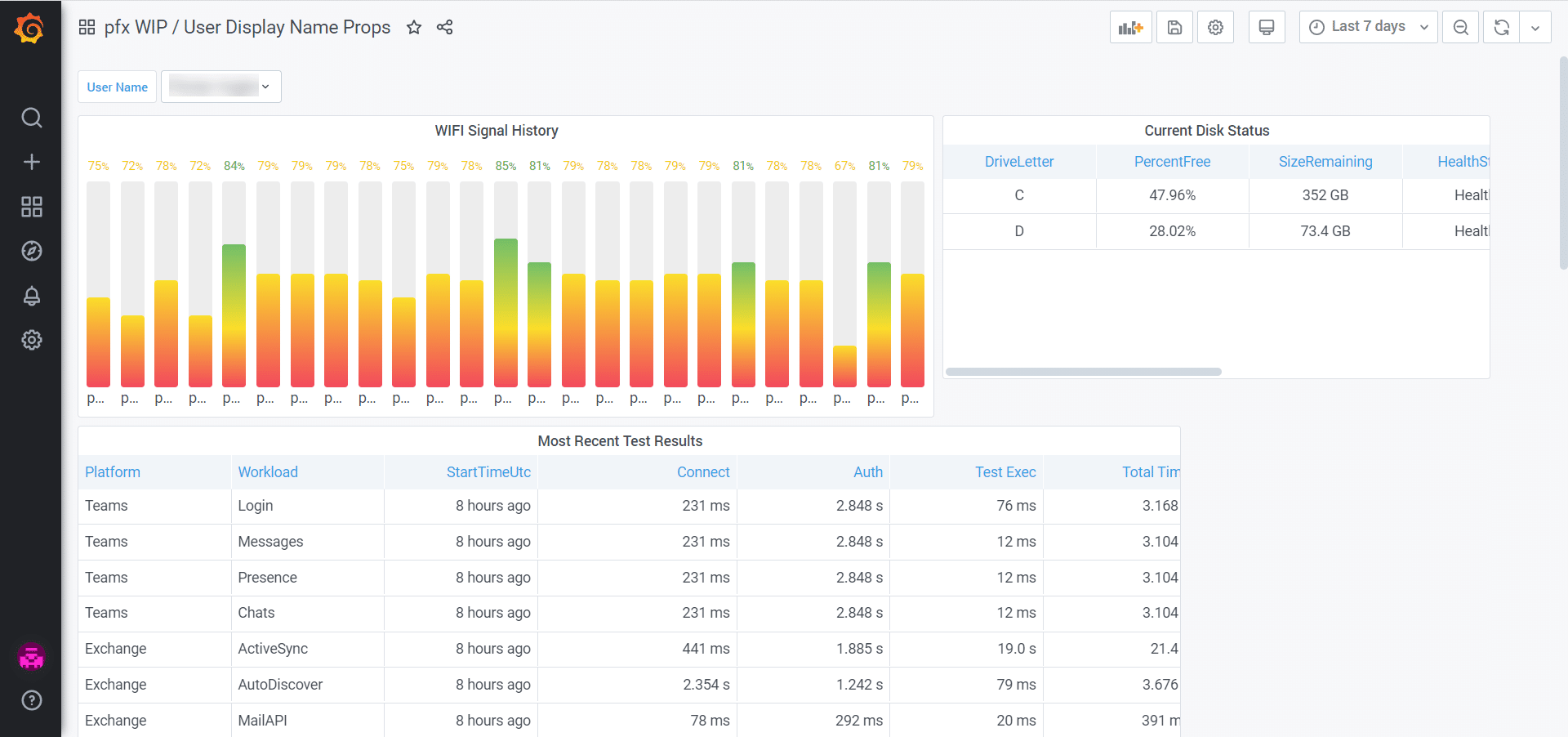Click the Grafana logo home icon

tap(30, 29)
